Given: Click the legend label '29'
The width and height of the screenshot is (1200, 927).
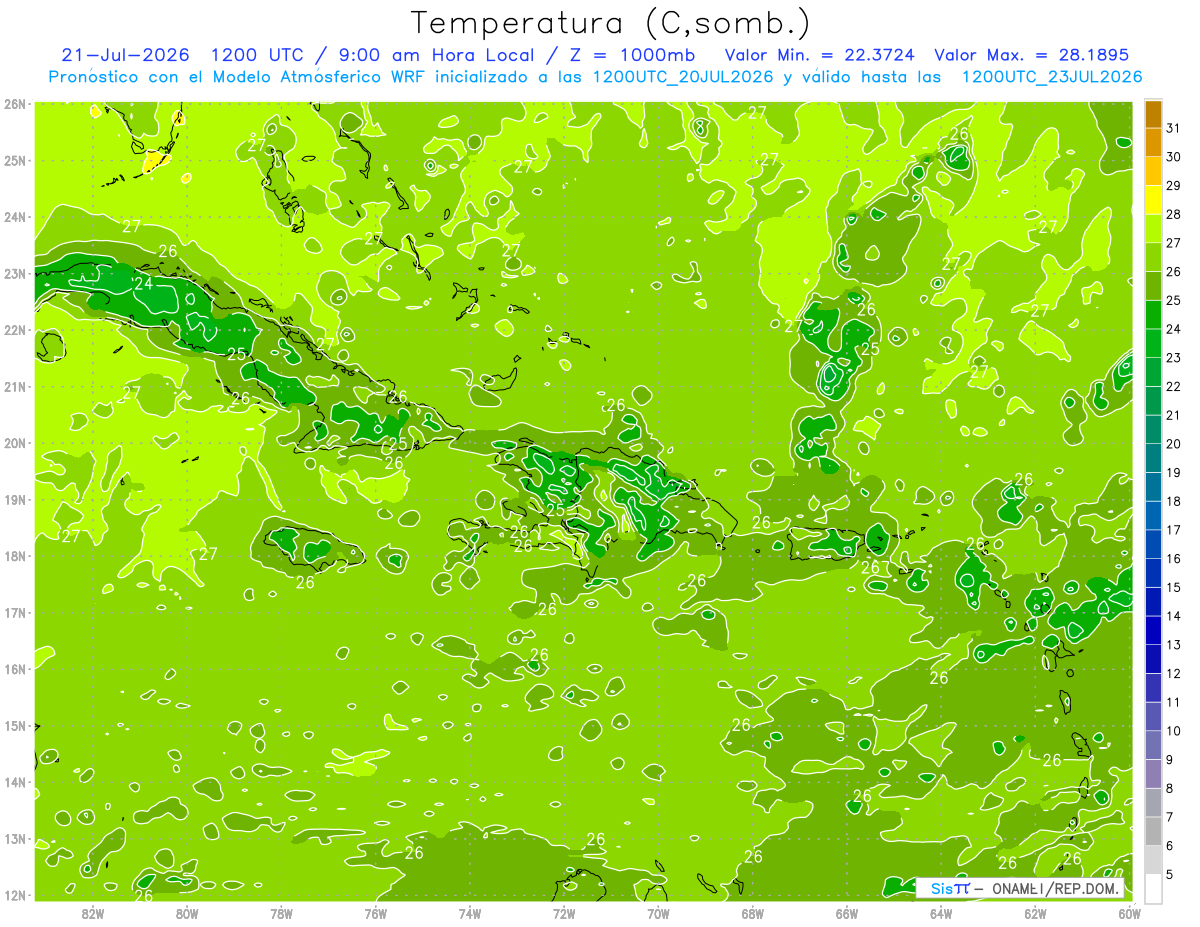Looking at the screenshot, I should (1174, 186).
